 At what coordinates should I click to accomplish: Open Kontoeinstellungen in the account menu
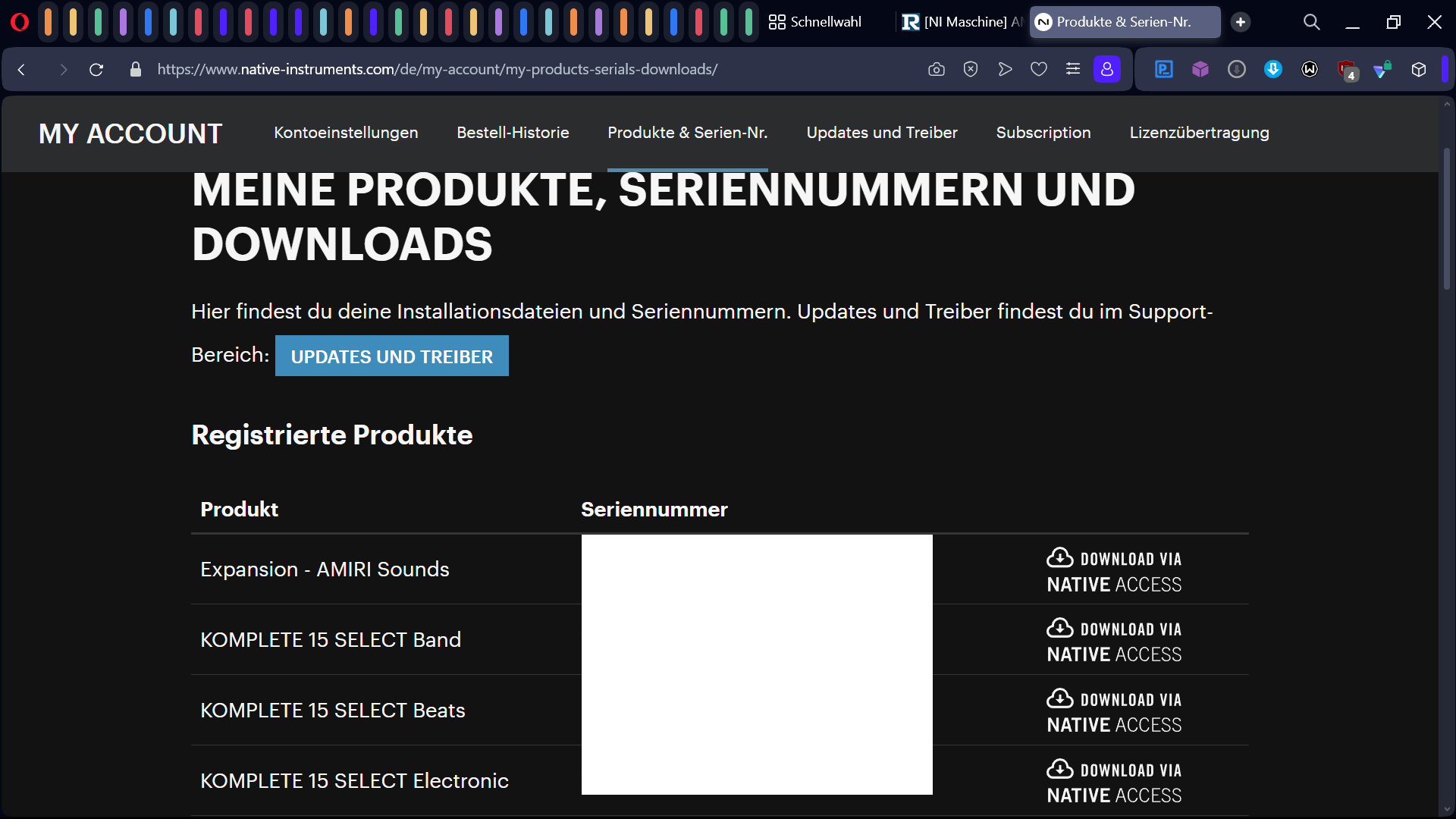pos(346,133)
